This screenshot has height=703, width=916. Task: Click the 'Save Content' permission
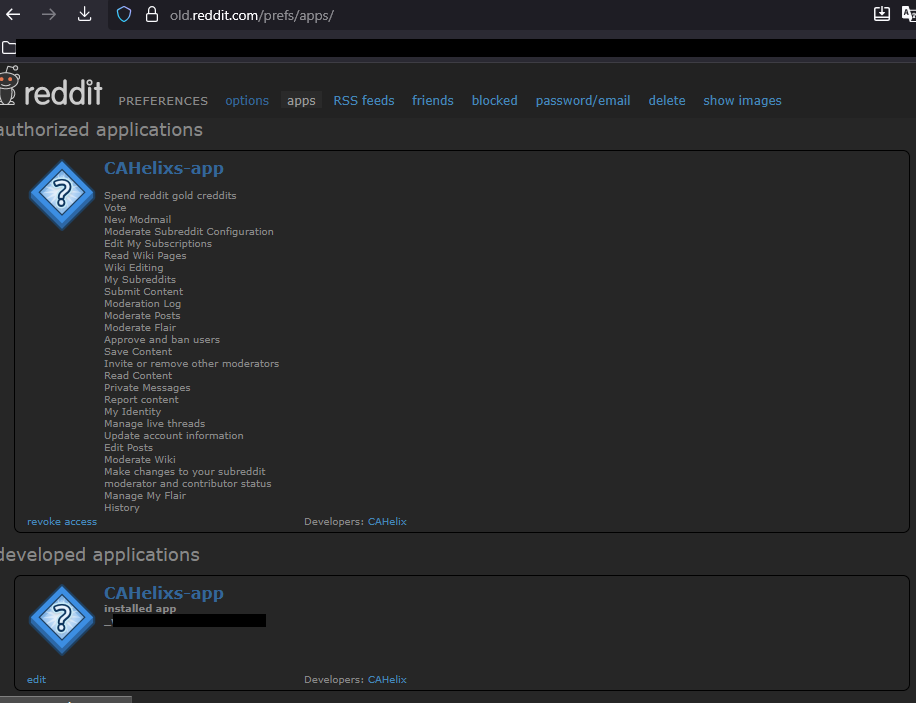pos(138,352)
